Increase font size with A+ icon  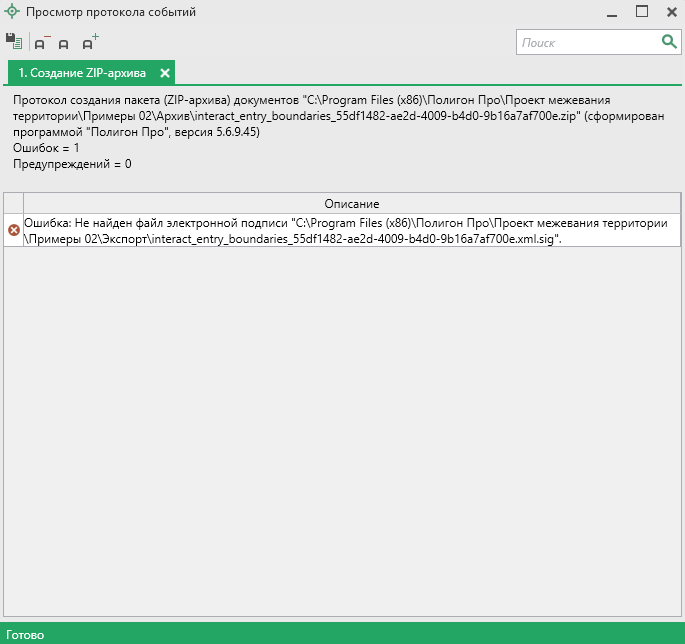click(90, 42)
